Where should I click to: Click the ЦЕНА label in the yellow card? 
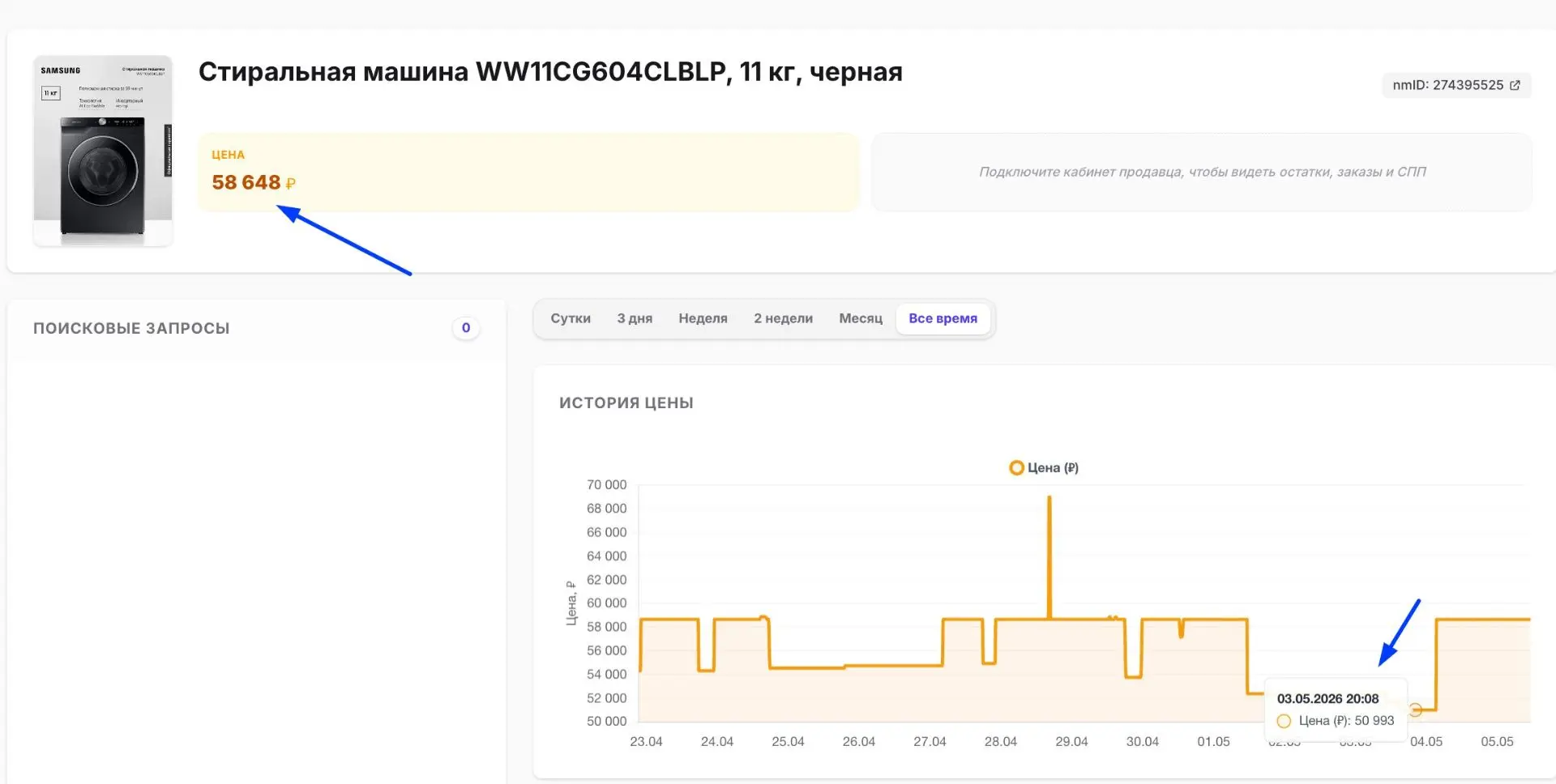tap(228, 155)
